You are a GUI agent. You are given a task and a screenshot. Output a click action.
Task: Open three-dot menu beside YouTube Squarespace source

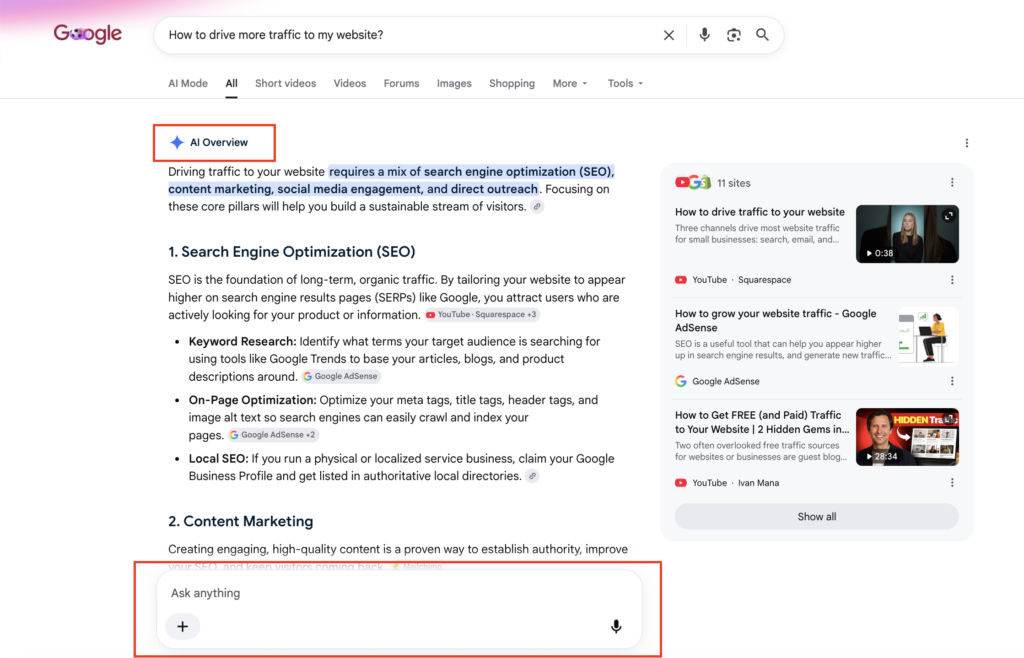click(x=952, y=280)
